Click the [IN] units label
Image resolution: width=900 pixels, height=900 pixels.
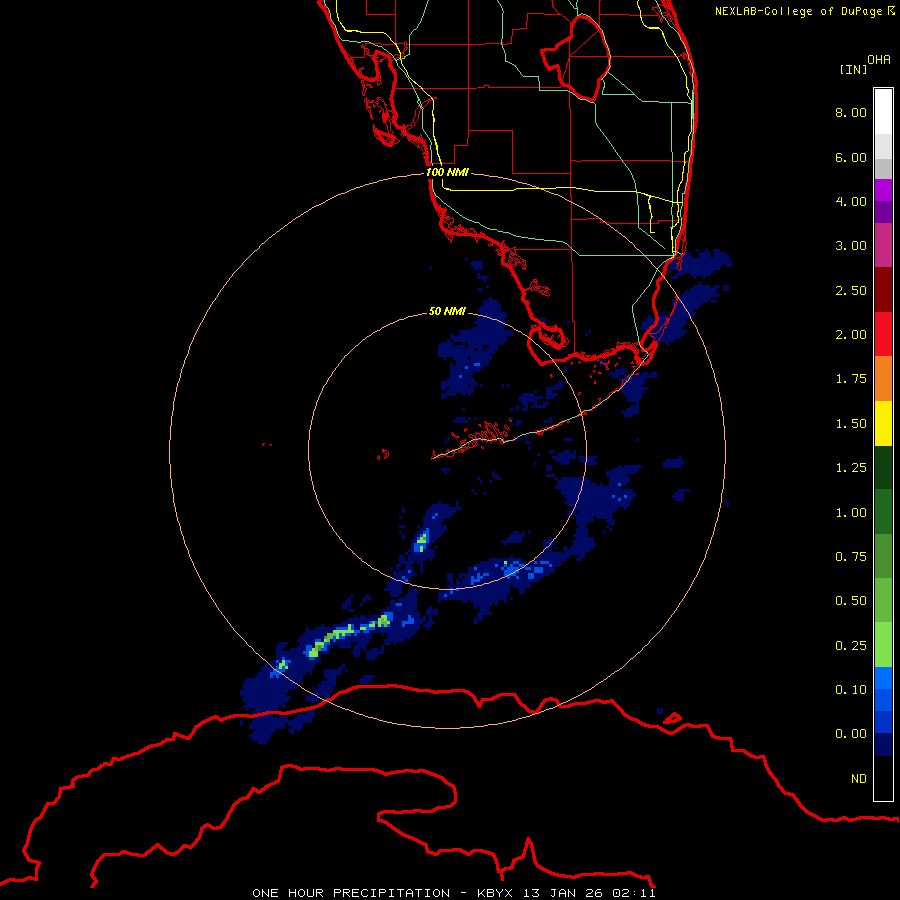(x=853, y=69)
